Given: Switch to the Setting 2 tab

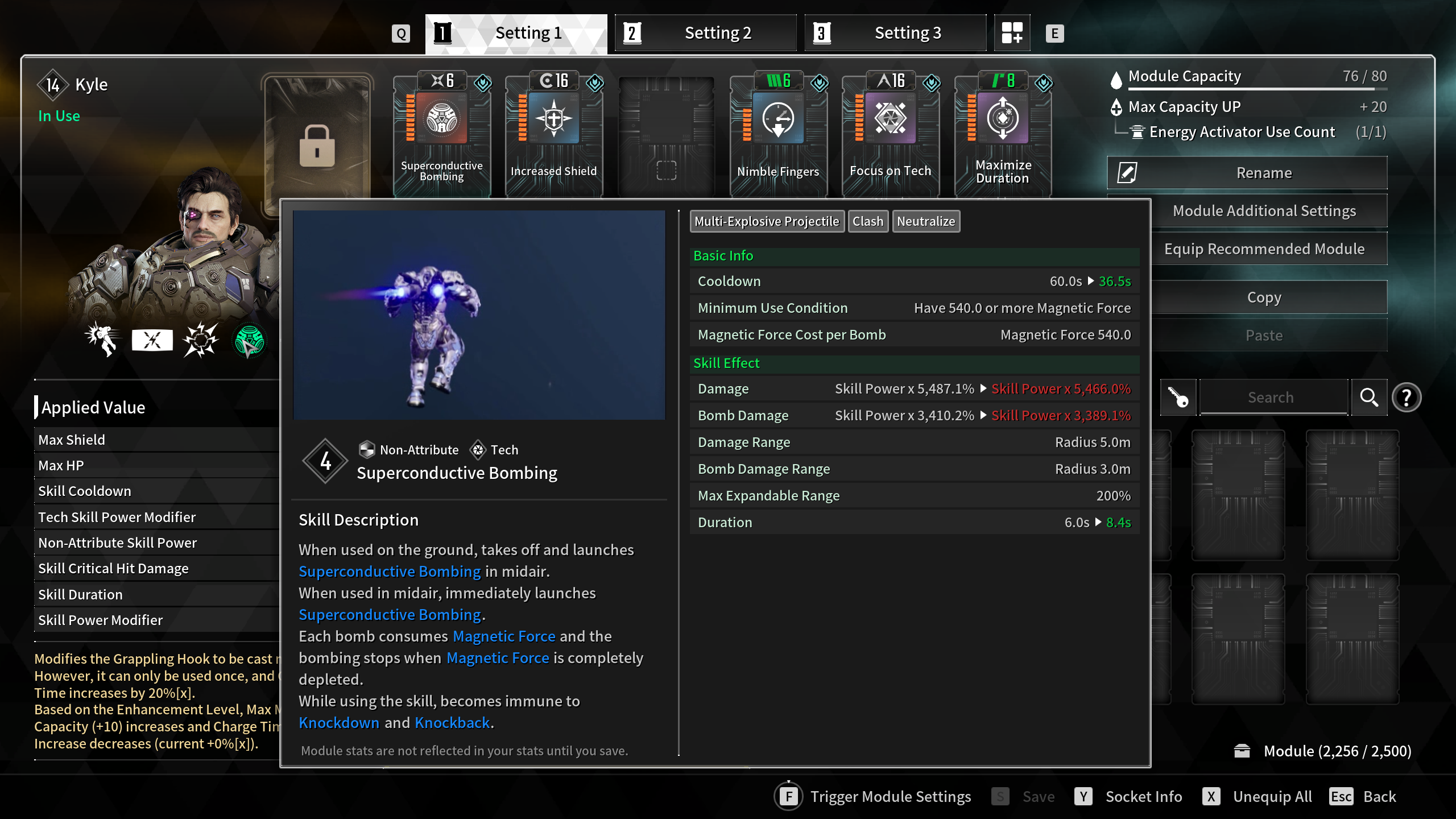Looking at the screenshot, I should click(x=705, y=33).
